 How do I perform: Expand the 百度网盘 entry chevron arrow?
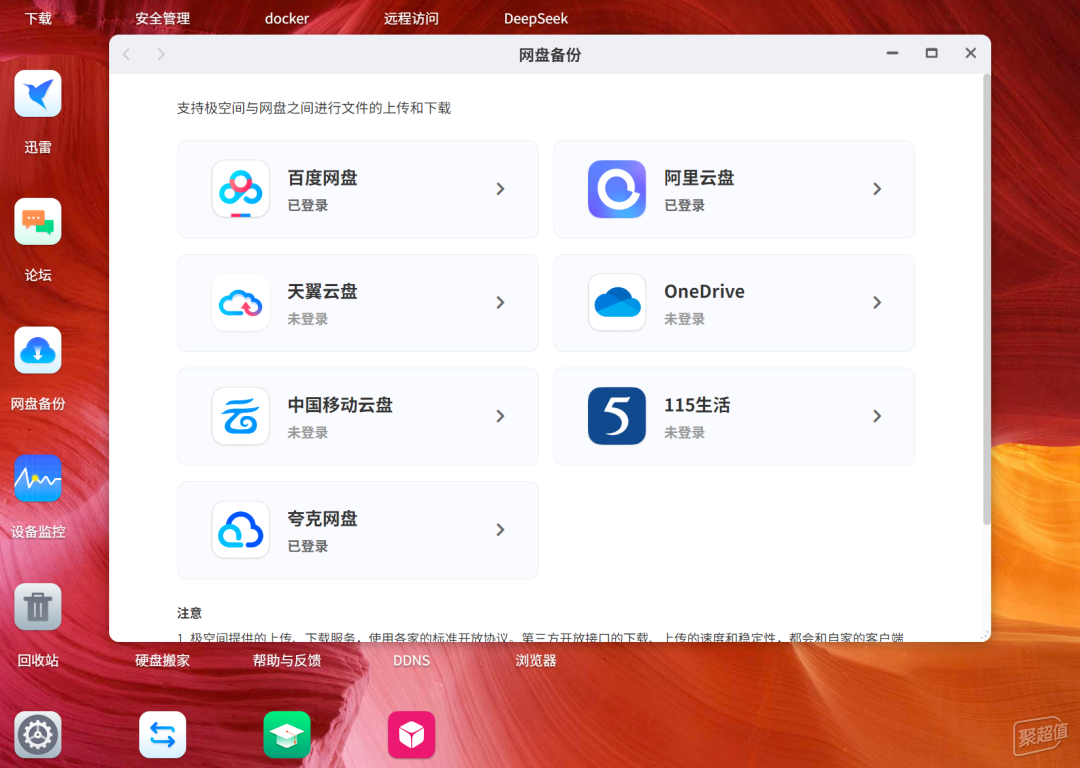pyautogui.click(x=500, y=189)
